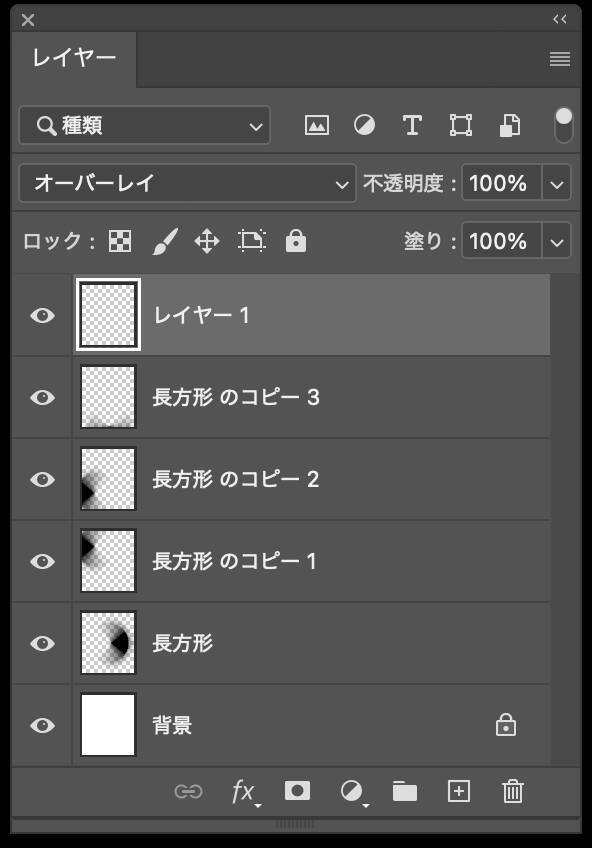The image size is (592, 848).
Task: Create a new adjustment layer
Action: click(x=350, y=791)
